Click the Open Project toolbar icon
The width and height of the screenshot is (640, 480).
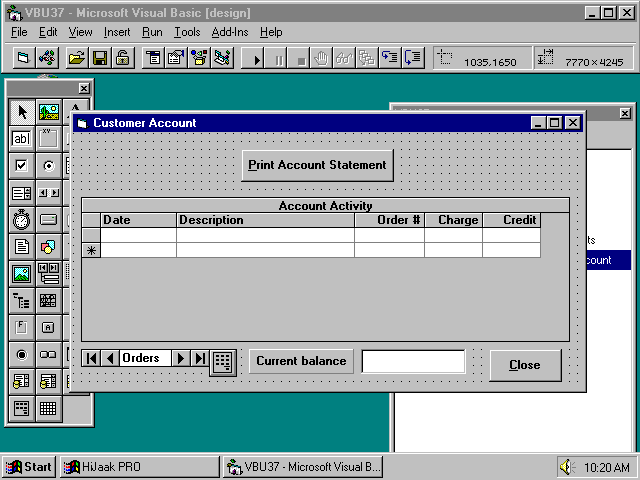[76, 58]
